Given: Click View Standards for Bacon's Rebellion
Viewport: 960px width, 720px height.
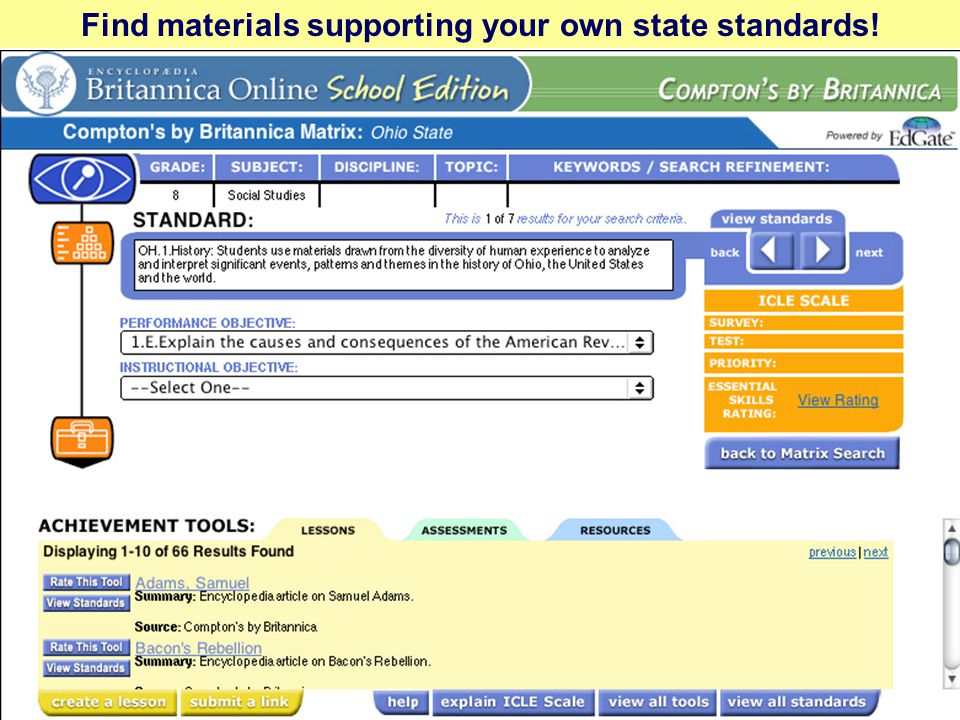Looking at the screenshot, I should tap(86, 668).
